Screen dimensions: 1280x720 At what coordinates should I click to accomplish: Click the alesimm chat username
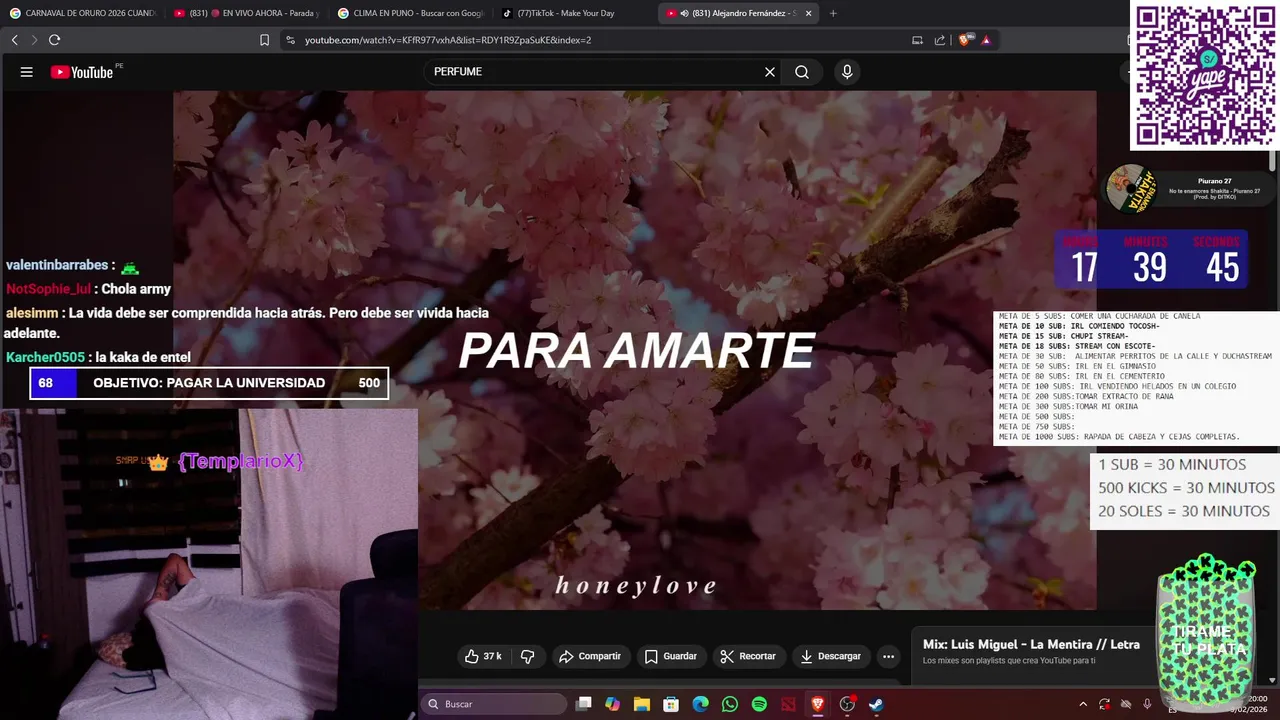click(31, 313)
